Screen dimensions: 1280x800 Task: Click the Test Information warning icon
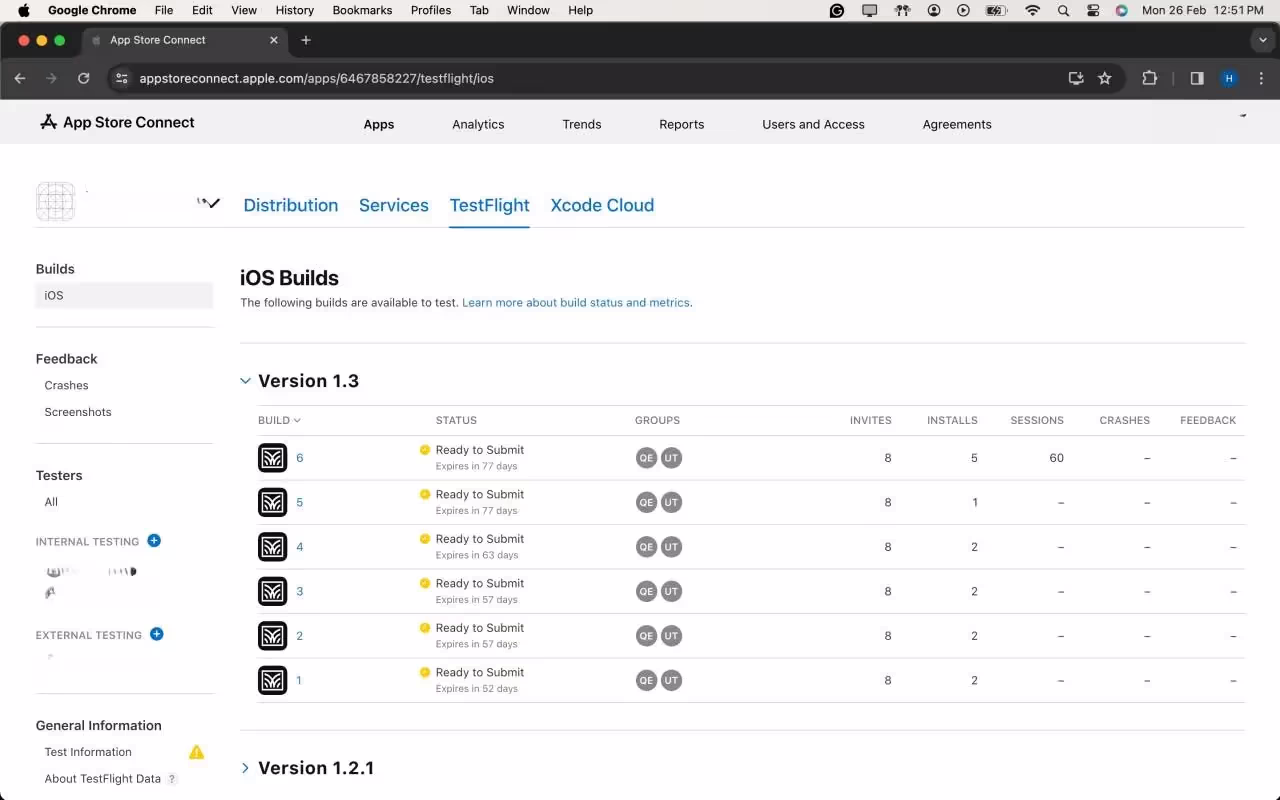197,752
